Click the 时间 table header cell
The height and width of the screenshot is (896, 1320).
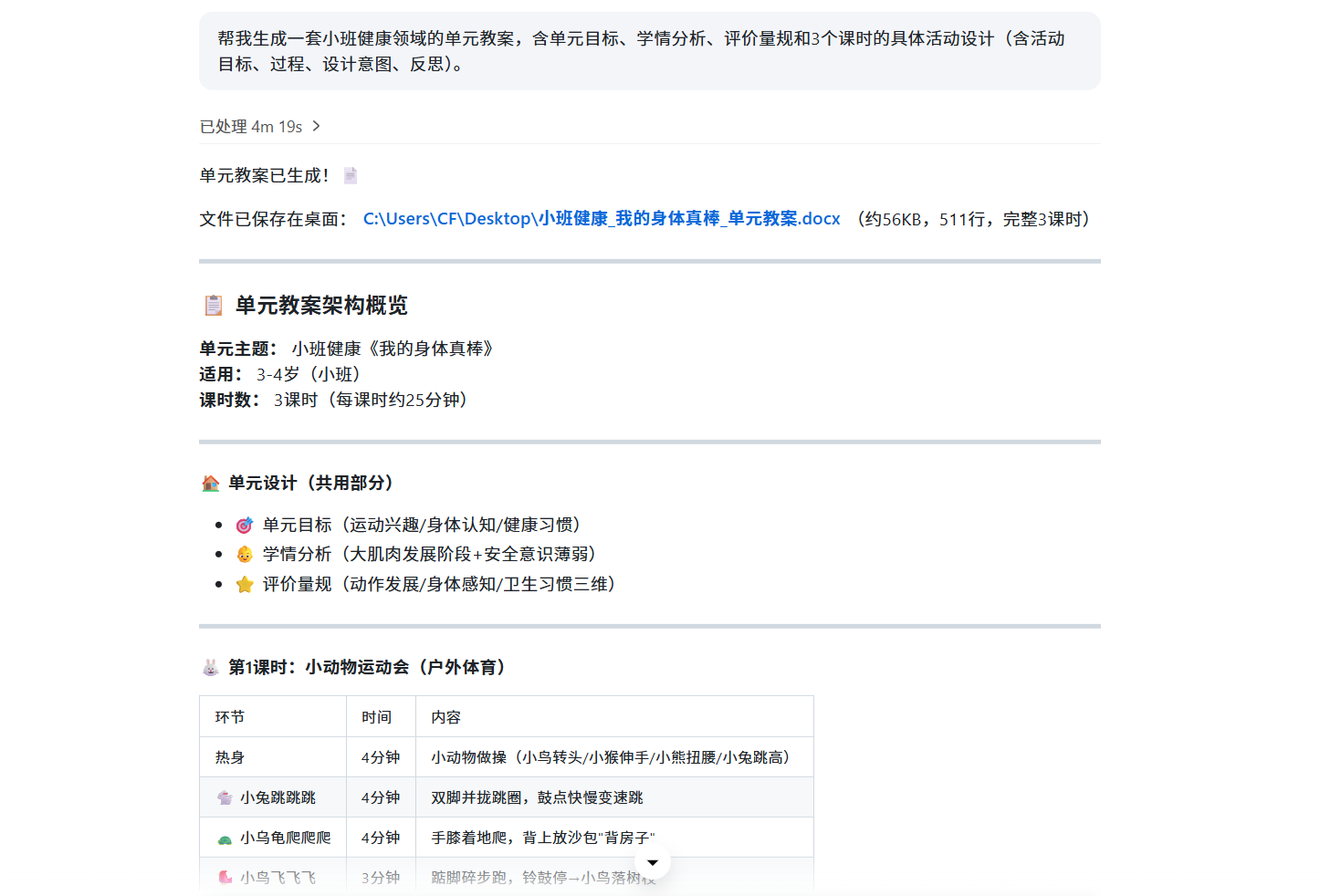pos(382,716)
